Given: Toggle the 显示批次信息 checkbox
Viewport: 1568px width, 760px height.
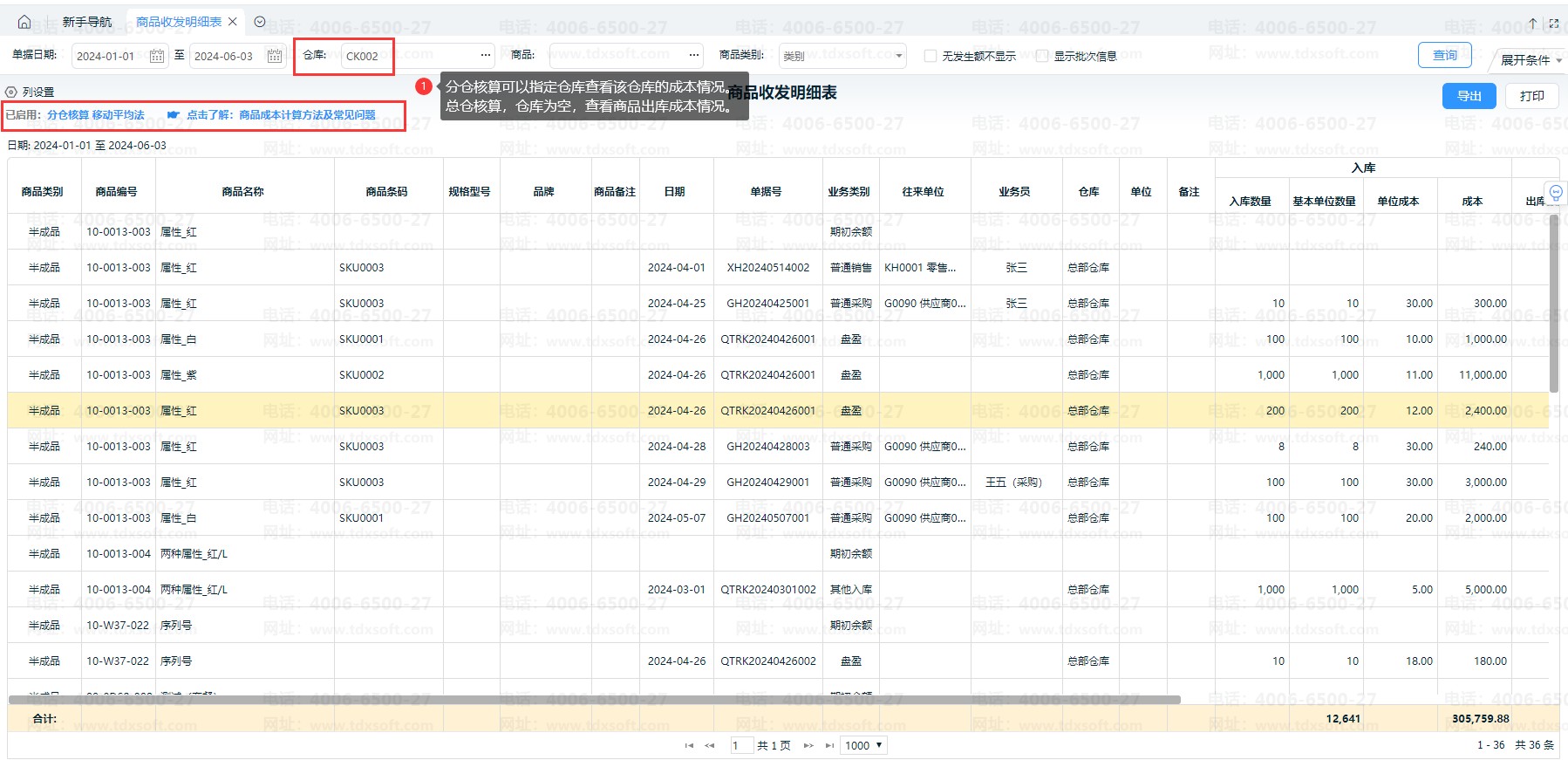Looking at the screenshot, I should [1042, 56].
